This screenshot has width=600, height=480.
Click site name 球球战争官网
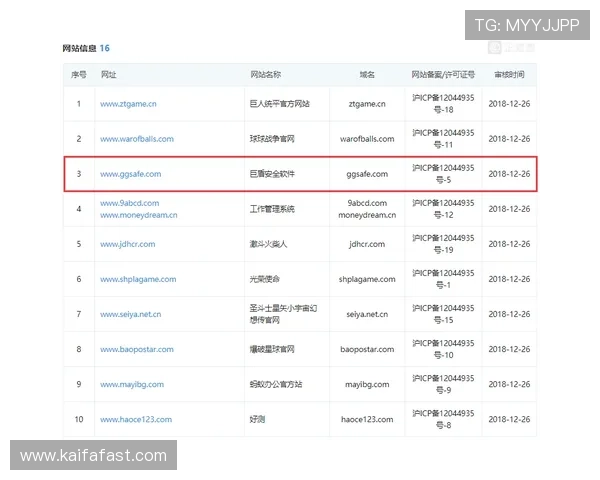272,139
